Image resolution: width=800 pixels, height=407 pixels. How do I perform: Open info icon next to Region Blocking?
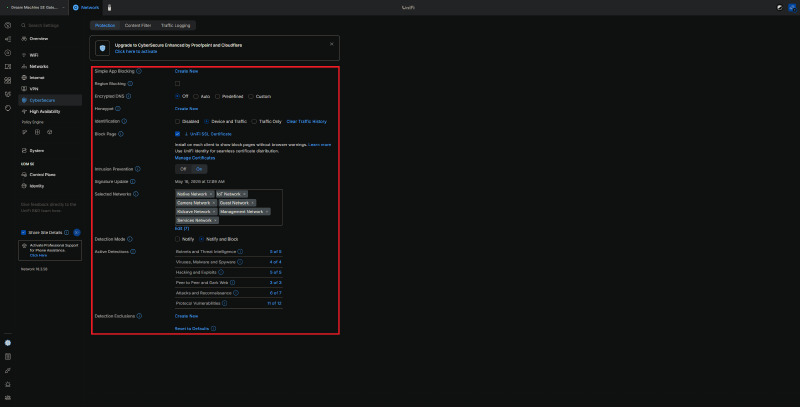[130, 84]
